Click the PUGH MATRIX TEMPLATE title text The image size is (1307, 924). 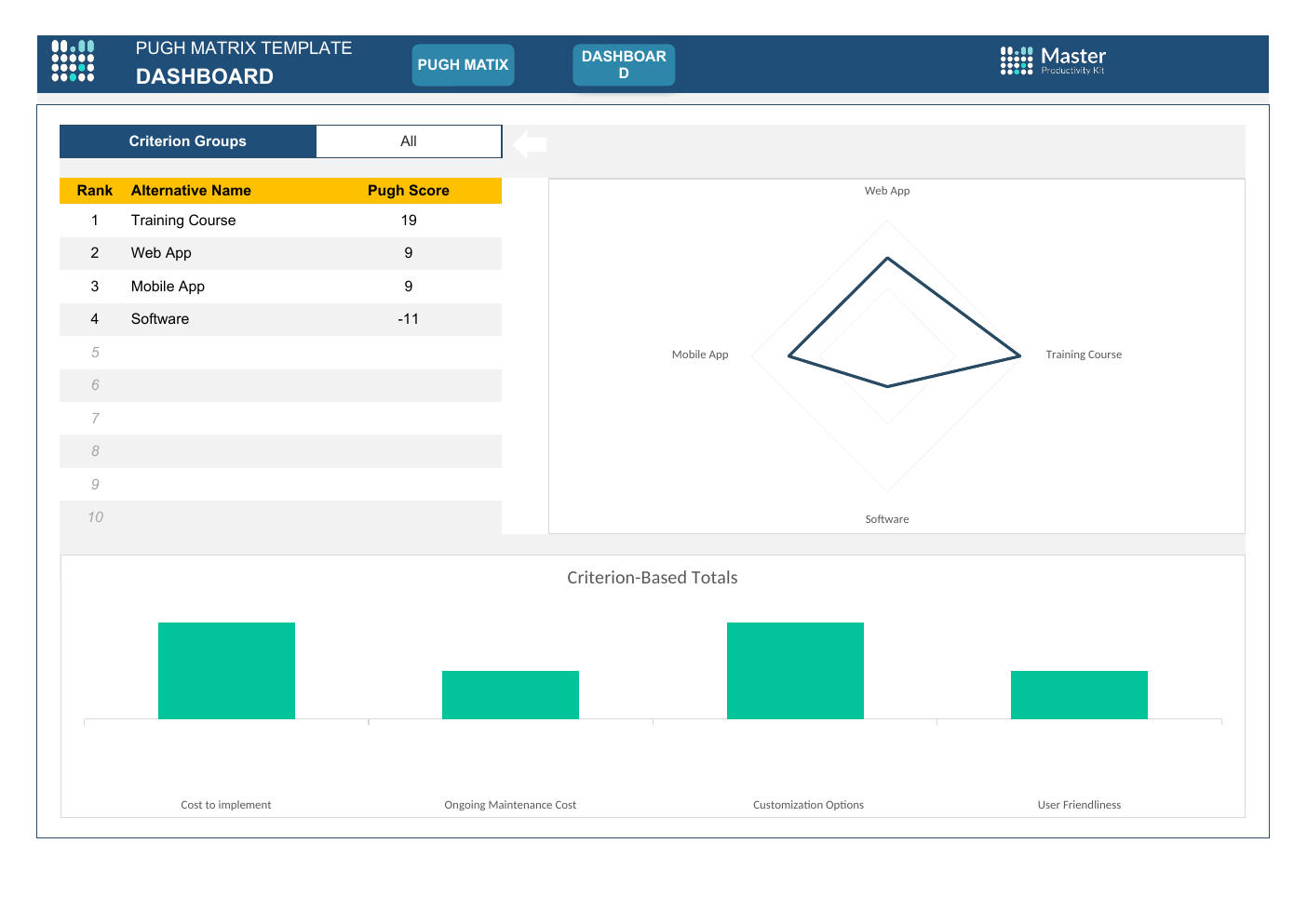click(244, 48)
